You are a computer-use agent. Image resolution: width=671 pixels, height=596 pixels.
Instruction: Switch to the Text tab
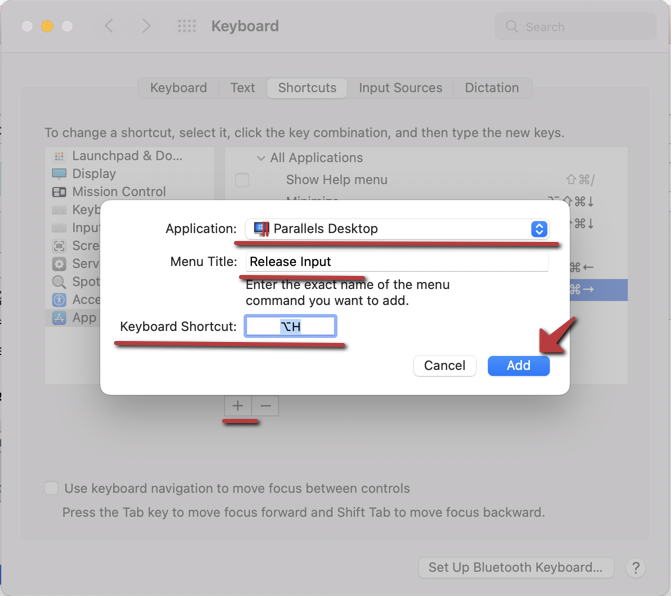click(x=243, y=88)
